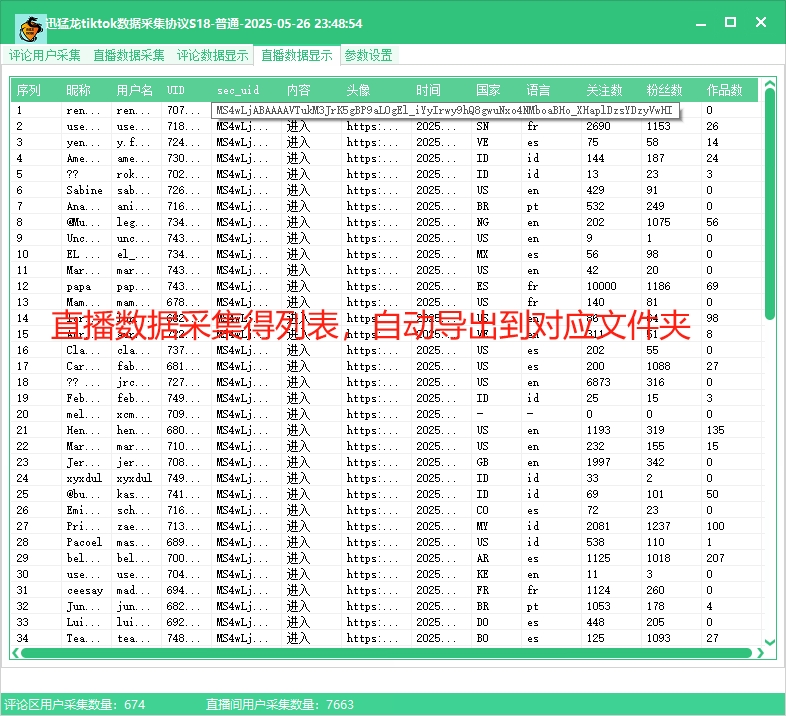Click the 10000 following count in row 12

601,286
